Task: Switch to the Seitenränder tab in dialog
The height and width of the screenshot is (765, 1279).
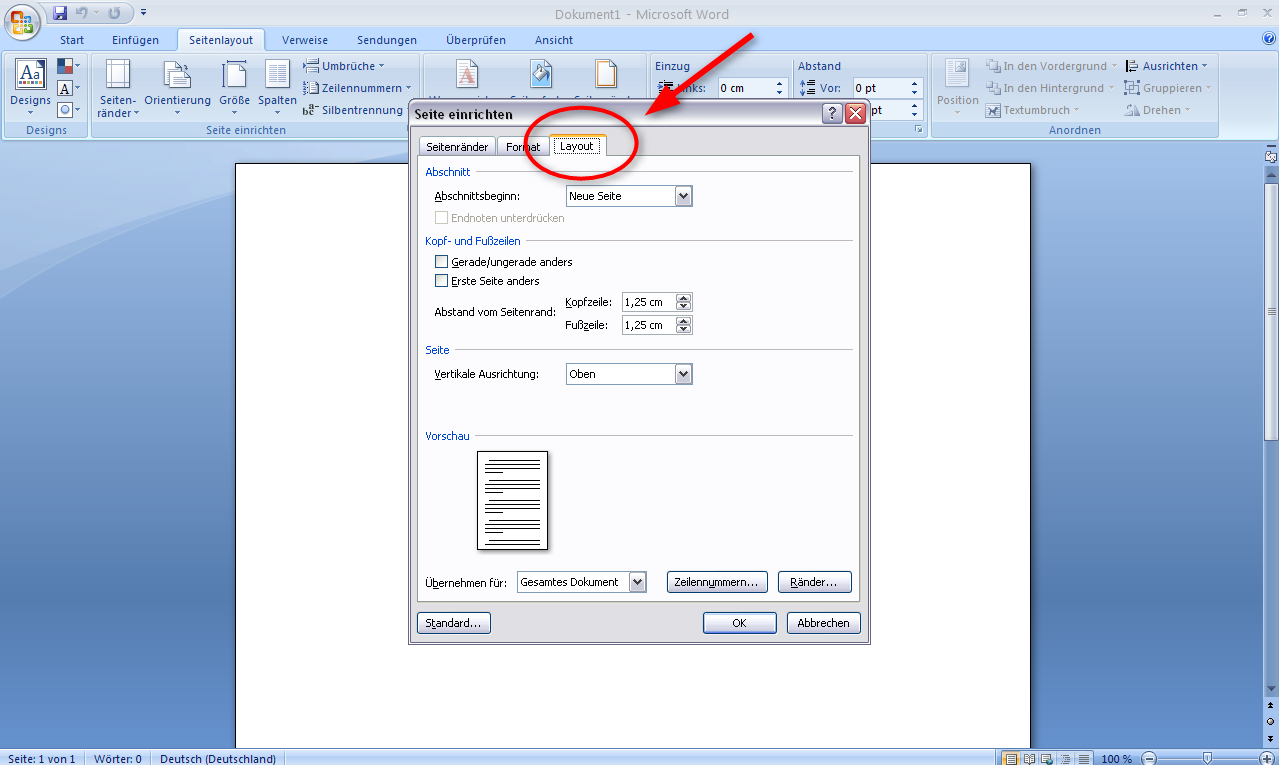Action: point(457,147)
